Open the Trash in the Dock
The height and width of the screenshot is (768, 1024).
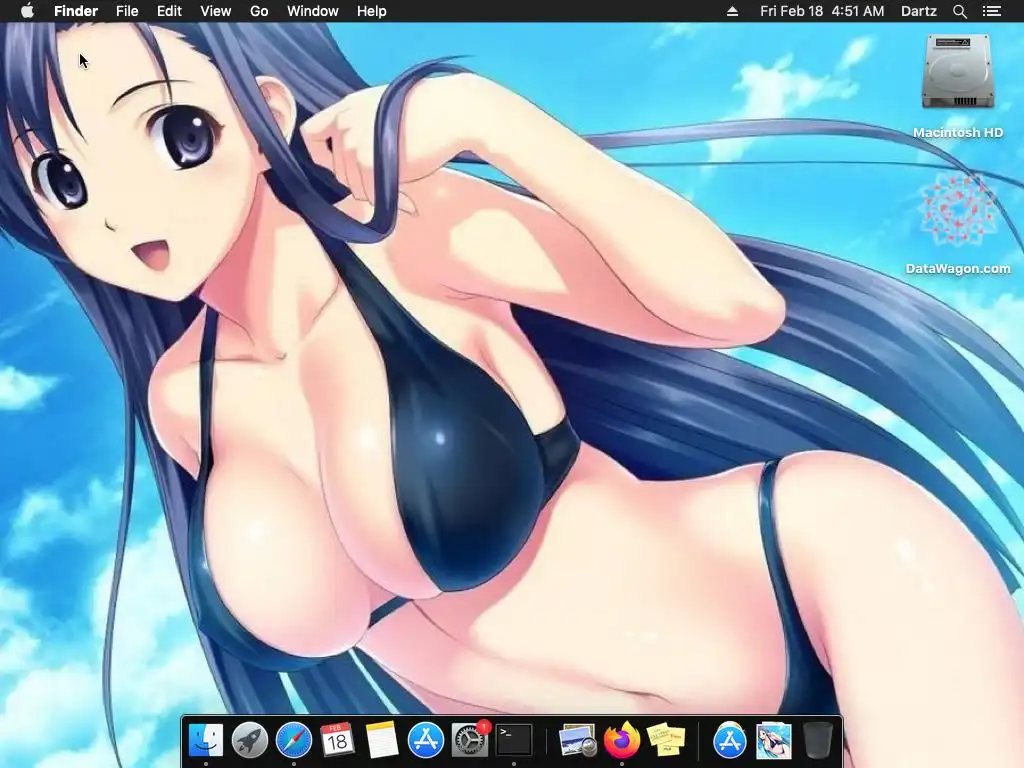tap(818, 741)
